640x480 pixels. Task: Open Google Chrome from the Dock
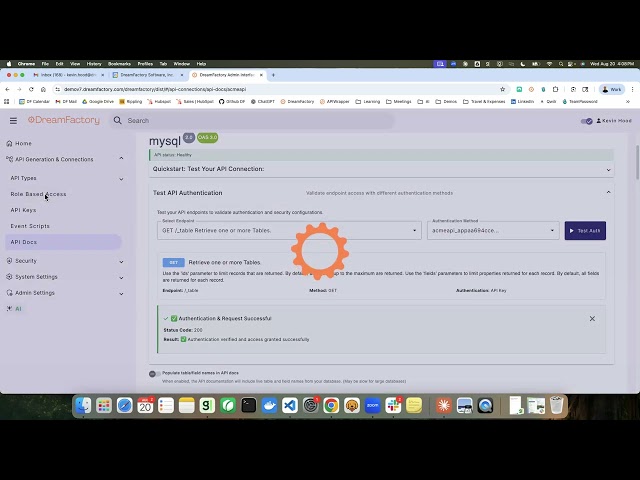click(x=331, y=405)
